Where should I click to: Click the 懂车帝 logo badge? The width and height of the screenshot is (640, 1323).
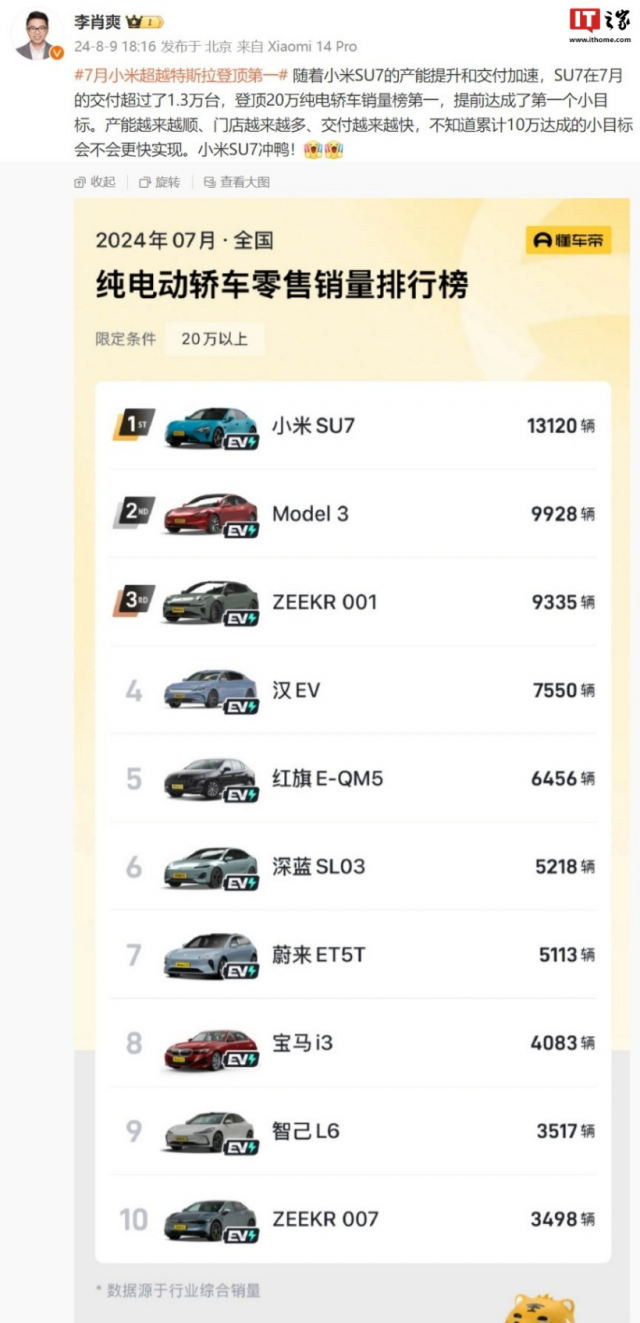tap(568, 240)
